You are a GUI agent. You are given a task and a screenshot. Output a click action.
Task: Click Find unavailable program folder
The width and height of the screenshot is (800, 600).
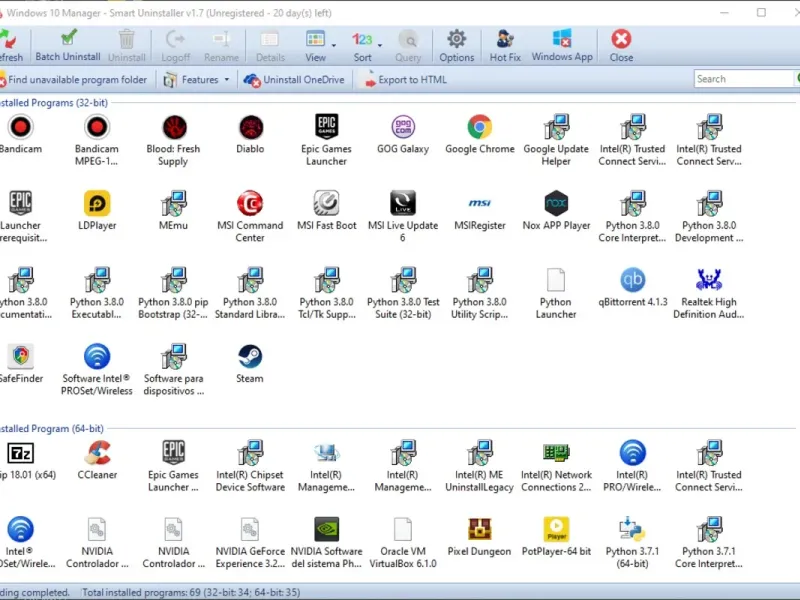(x=73, y=80)
